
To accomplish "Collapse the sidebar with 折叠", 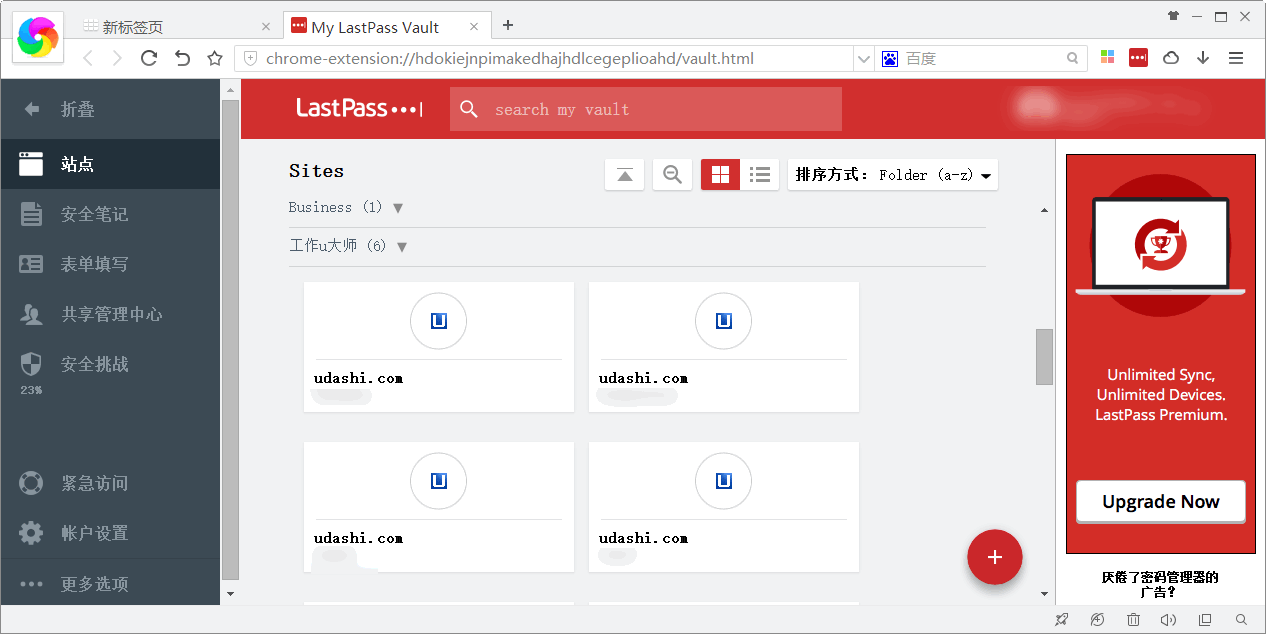I will 76,109.
